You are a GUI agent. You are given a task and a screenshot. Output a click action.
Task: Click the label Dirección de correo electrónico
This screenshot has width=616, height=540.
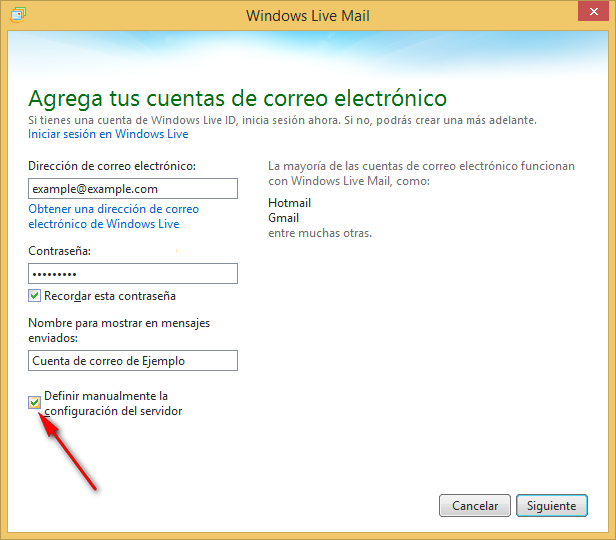(112, 166)
